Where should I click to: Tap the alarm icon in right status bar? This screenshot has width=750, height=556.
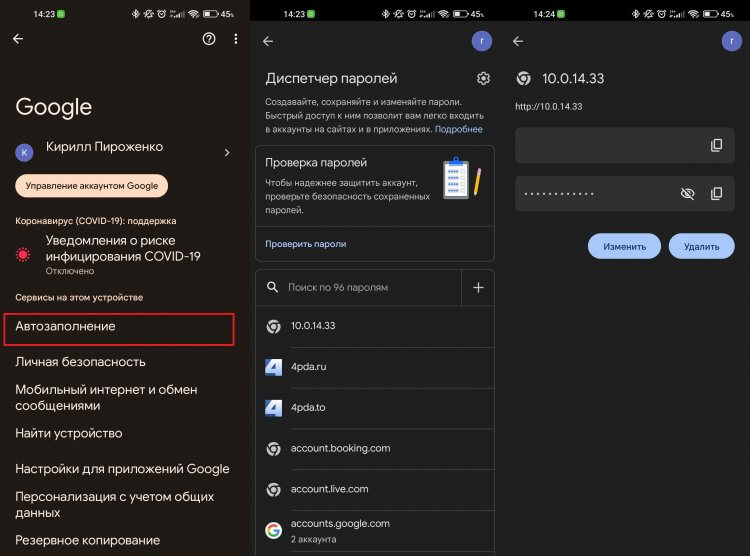pos(661,14)
